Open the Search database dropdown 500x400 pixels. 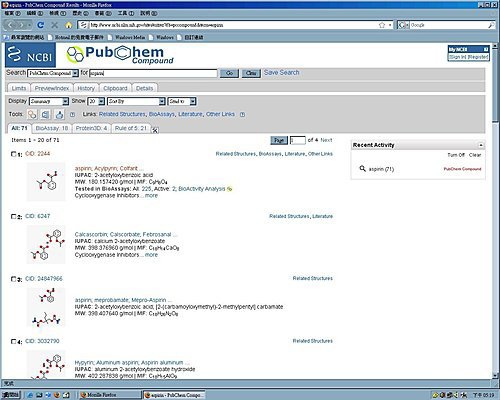coord(53,73)
